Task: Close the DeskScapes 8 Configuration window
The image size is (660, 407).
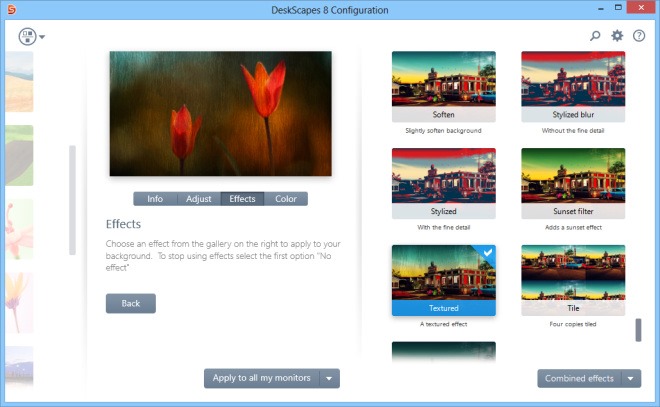Action: (x=641, y=7)
